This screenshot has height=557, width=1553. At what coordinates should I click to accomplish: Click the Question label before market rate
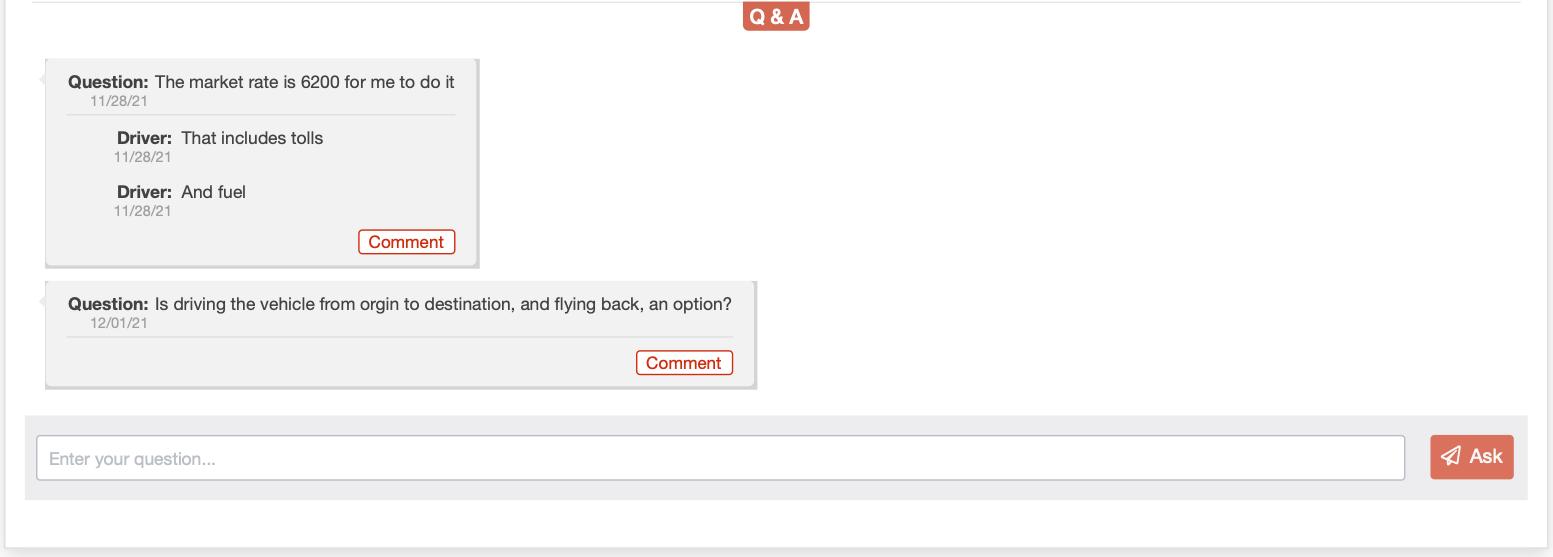pyautogui.click(x=108, y=82)
